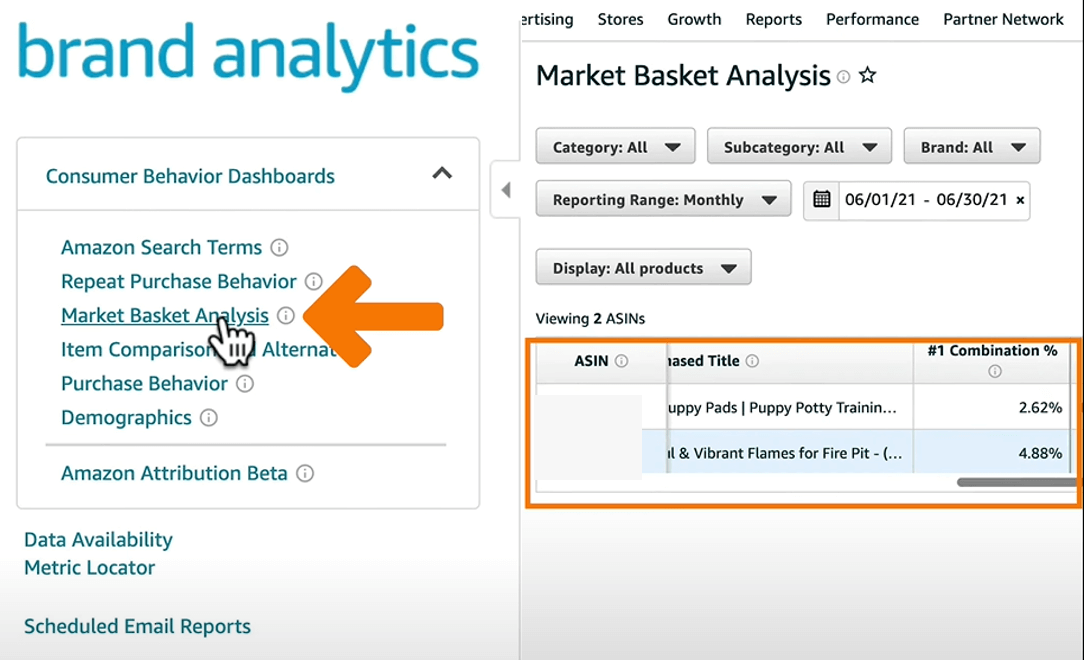The height and width of the screenshot is (660, 1084).
Task: Favorite Market Basket Analysis with star icon
Action: pos(868,76)
